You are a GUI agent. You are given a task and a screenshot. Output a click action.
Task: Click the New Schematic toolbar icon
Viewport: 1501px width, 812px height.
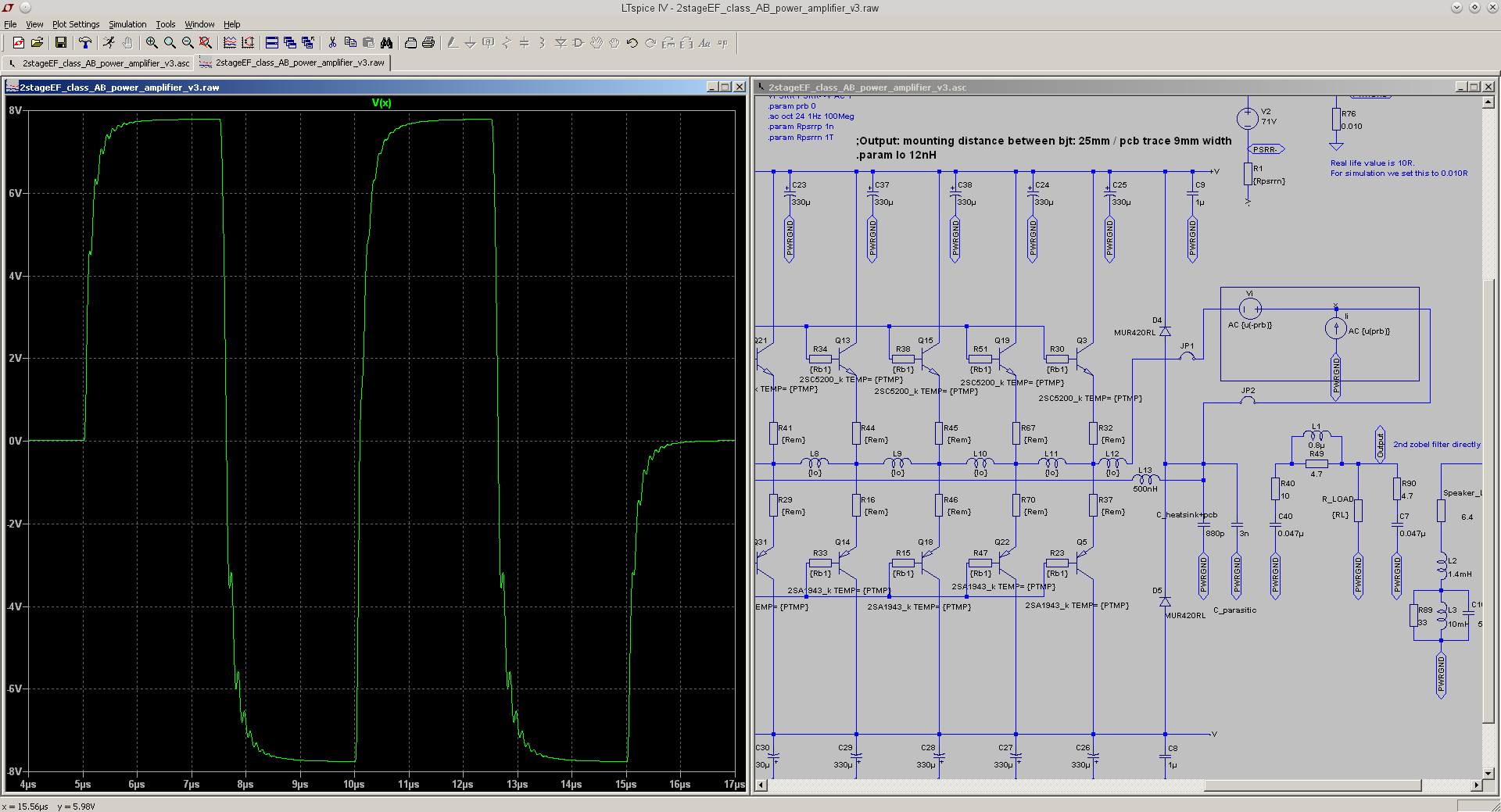click(19, 43)
